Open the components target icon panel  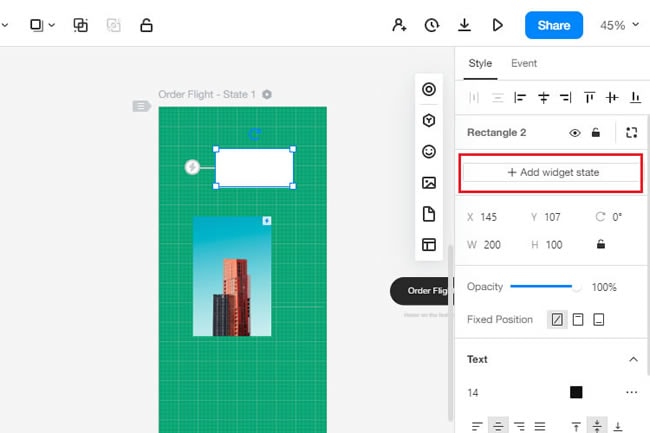(x=429, y=89)
